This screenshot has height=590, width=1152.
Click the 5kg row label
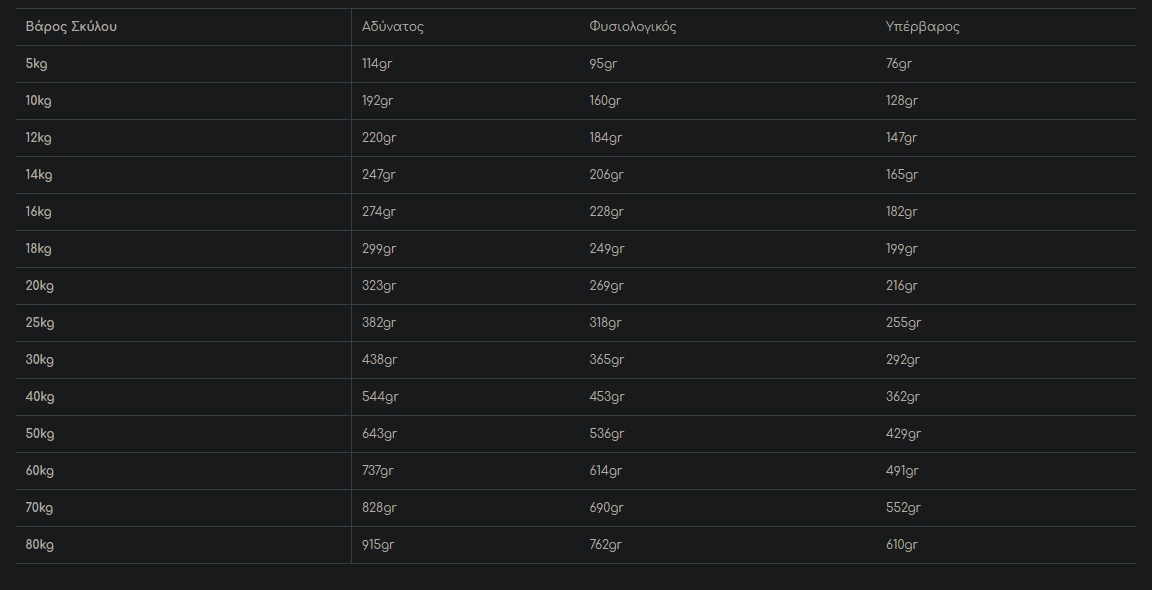36,64
